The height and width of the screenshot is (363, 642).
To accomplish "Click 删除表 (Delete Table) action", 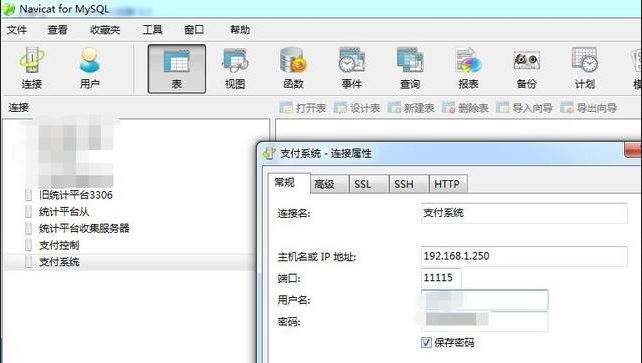I will point(465,108).
